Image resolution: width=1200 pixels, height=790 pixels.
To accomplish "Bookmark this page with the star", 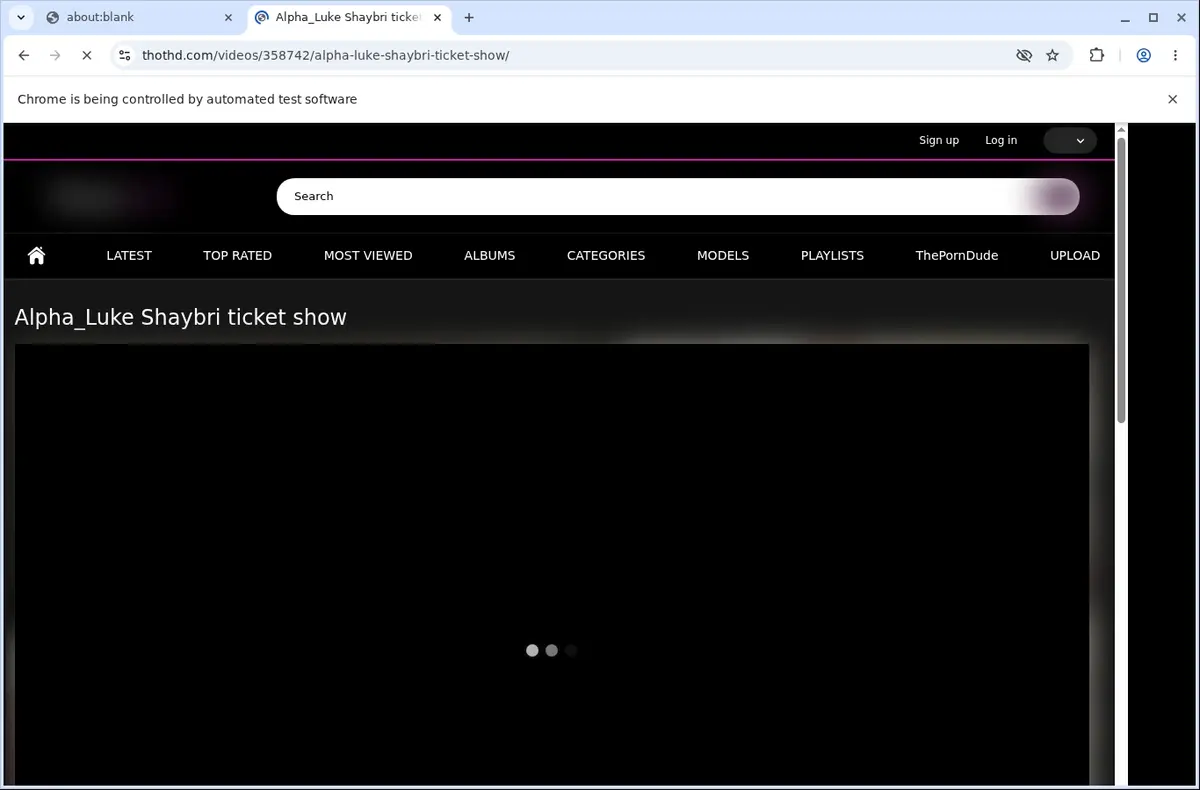I will click(x=1052, y=56).
